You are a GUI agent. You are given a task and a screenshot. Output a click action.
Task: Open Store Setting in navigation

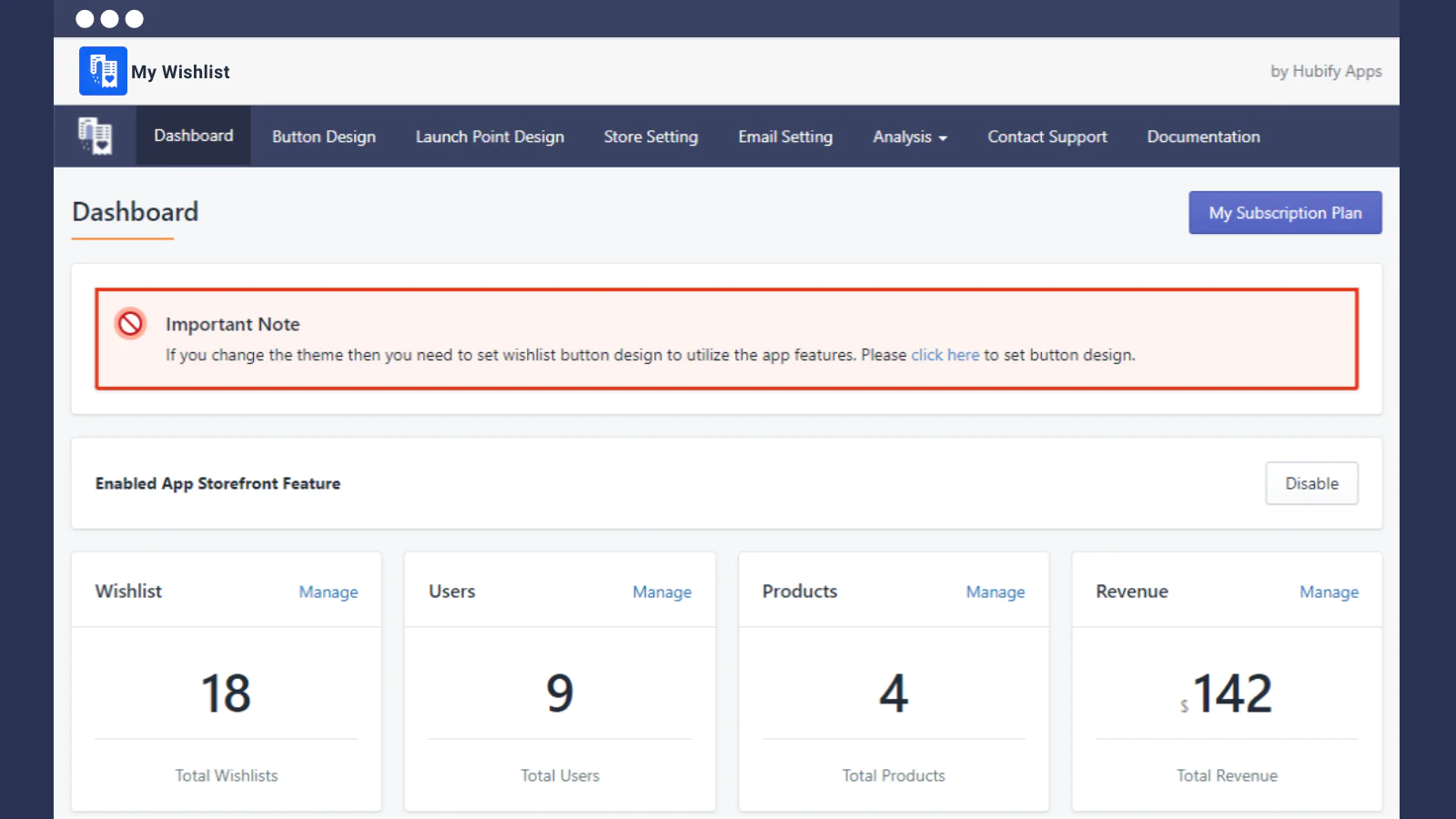pyautogui.click(x=651, y=136)
